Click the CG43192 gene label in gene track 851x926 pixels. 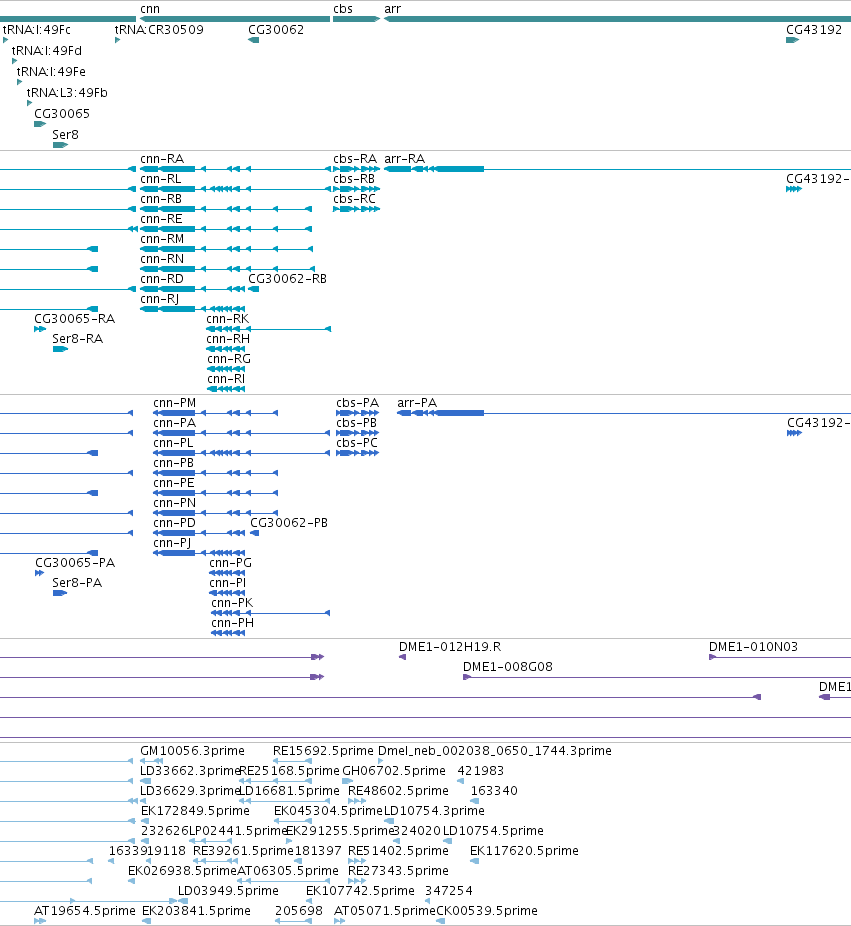814,30
